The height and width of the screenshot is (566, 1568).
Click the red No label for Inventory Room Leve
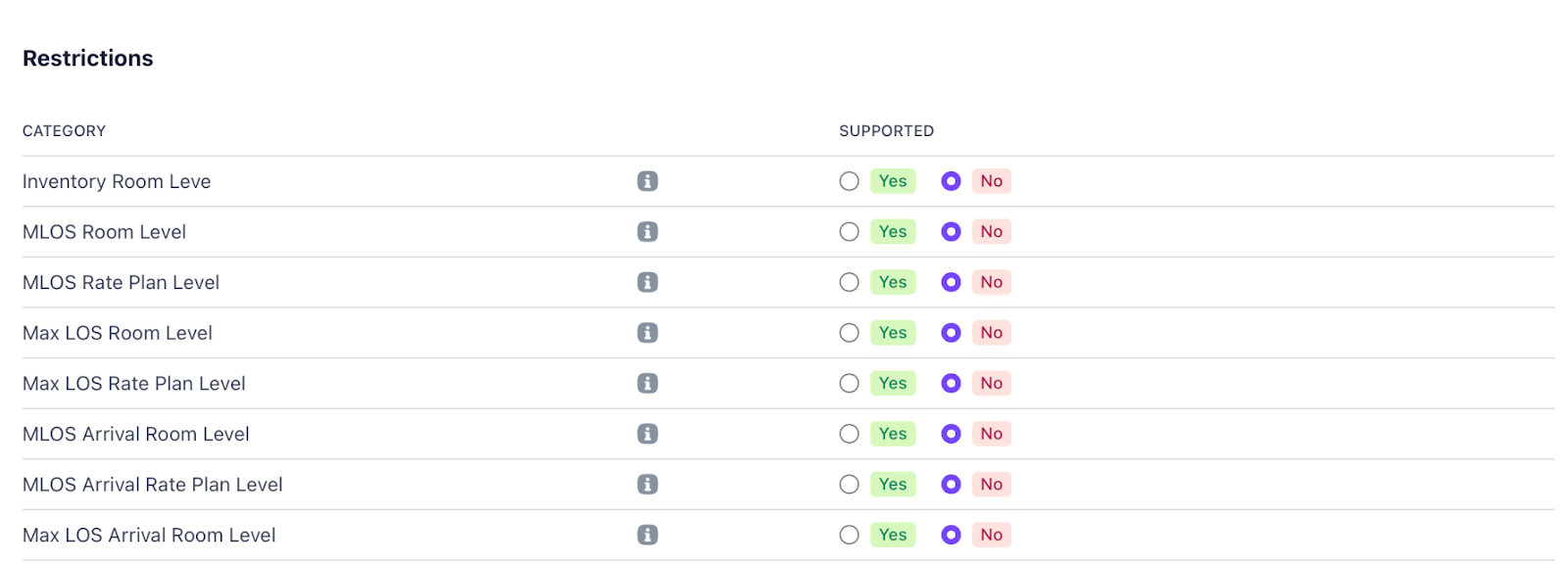[992, 181]
